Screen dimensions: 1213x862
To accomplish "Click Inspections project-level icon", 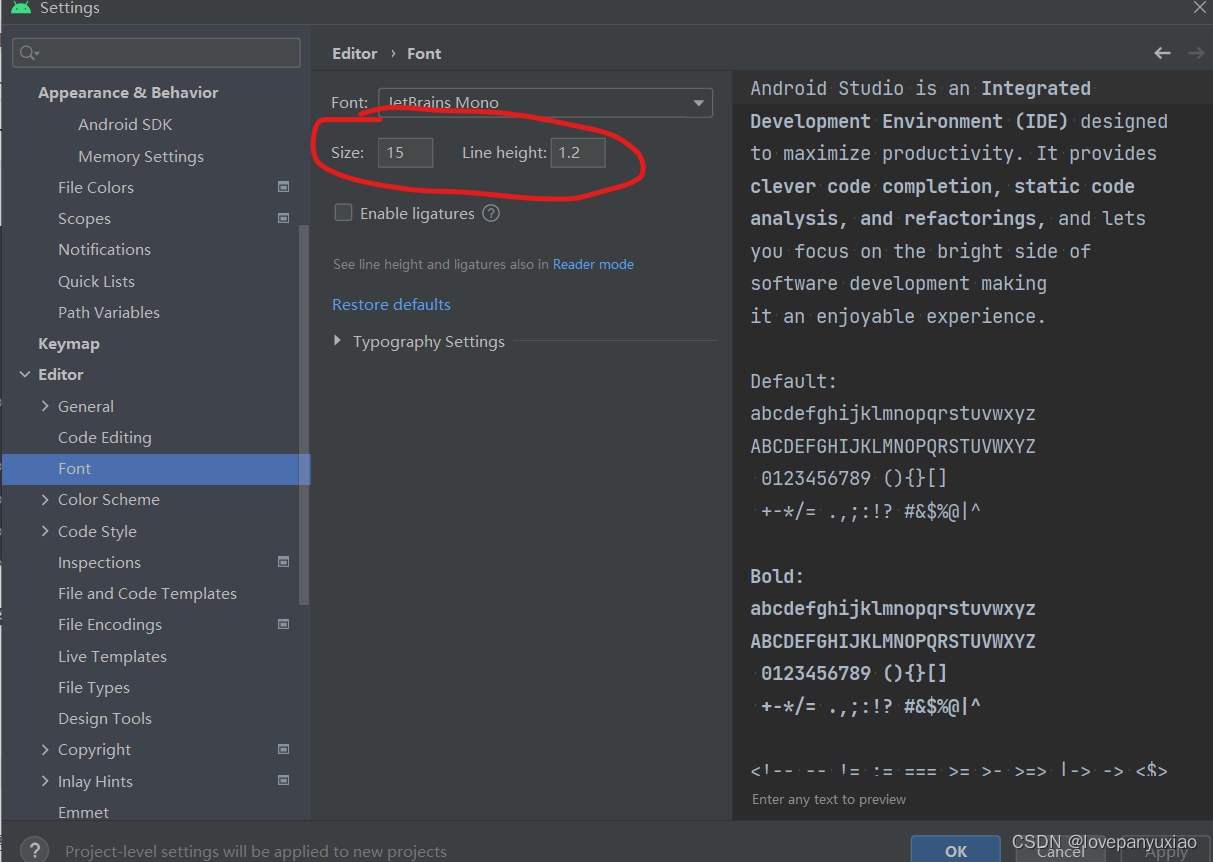I will (x=283, y=562).
